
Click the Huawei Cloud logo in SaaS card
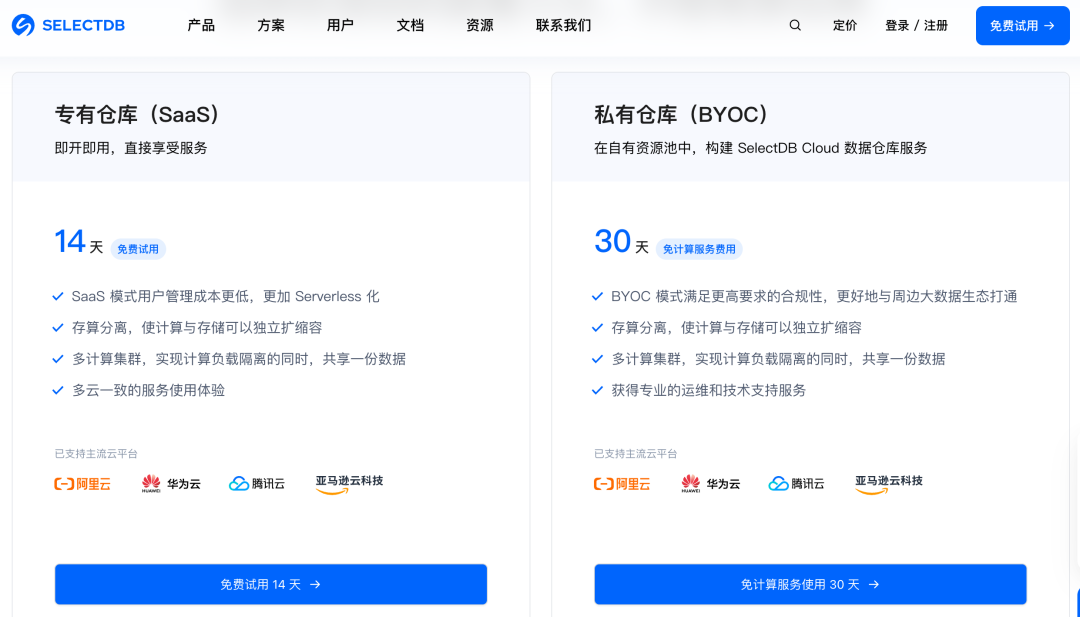click(171, 483)
